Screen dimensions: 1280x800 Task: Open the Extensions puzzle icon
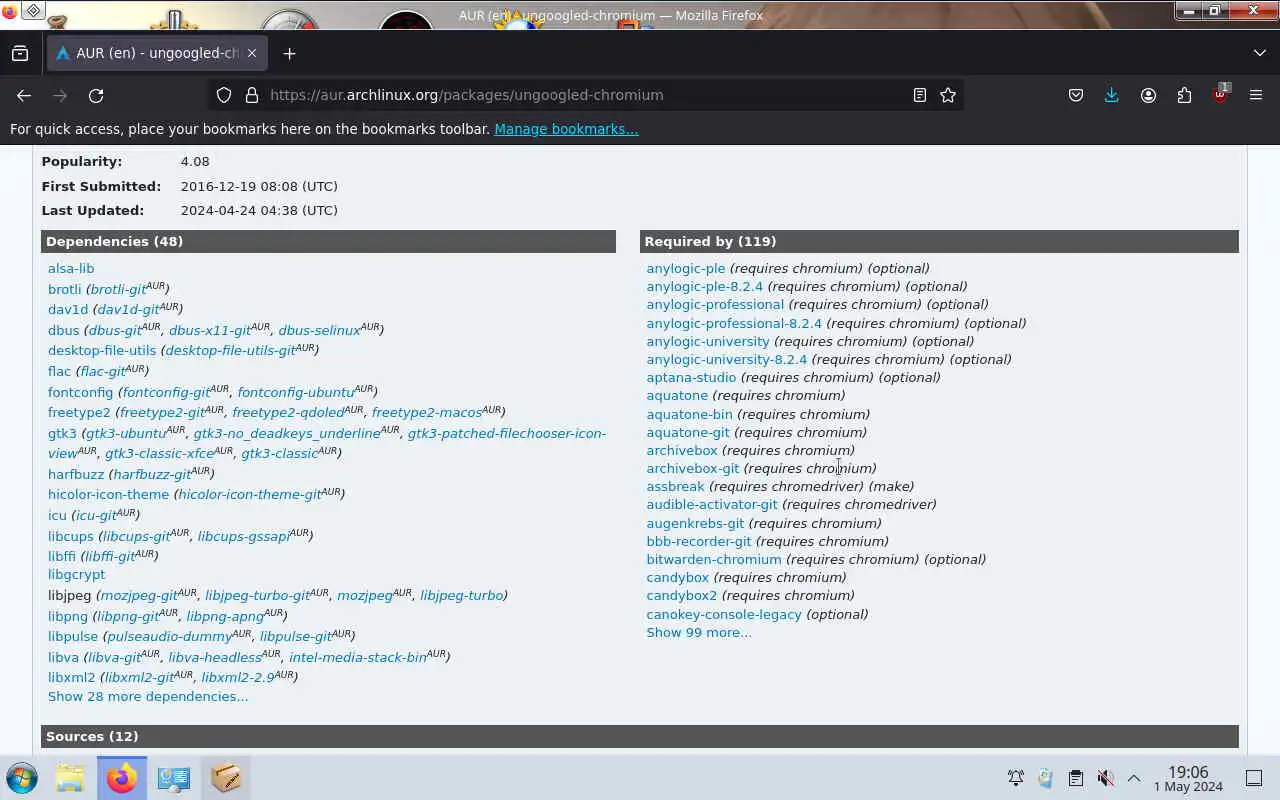coord(1184,95)
